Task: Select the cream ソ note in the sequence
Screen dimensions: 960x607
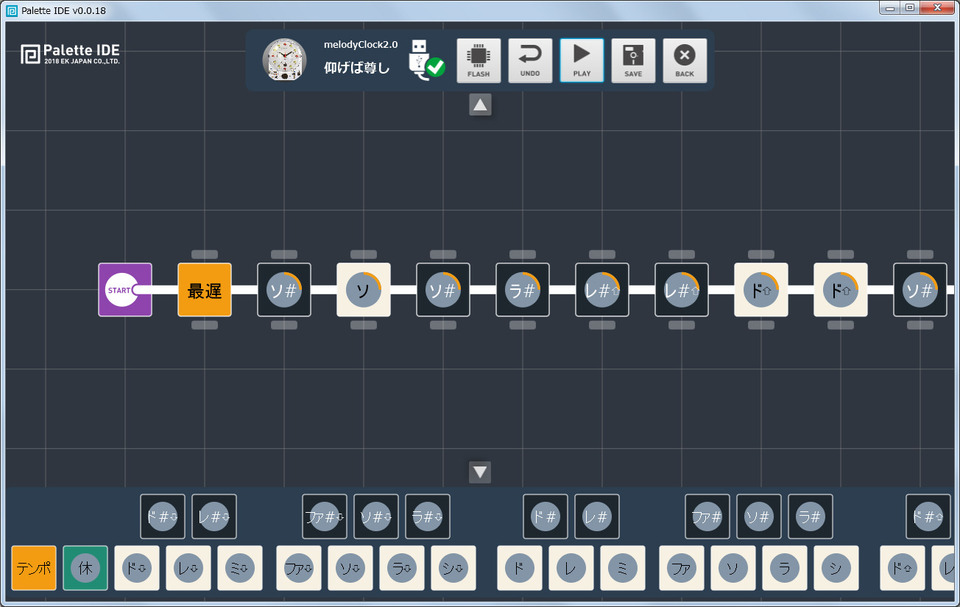Action: pos(364,290)
